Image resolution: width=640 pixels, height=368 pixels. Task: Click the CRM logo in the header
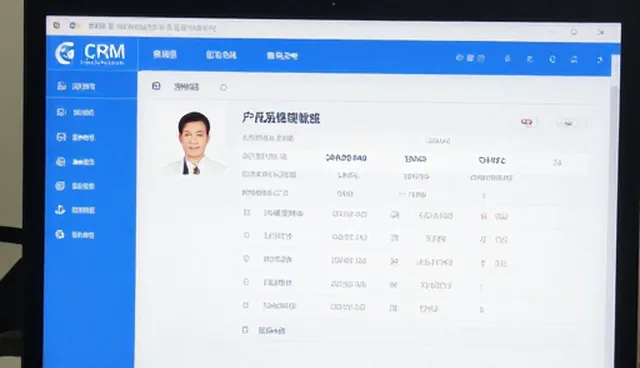[90, 53]
